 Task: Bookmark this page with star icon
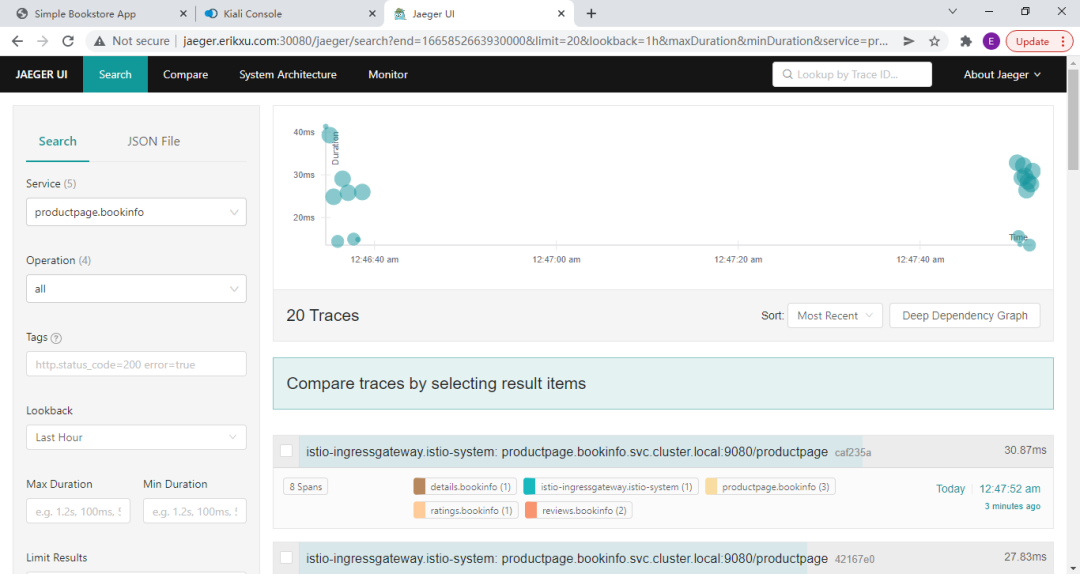(934, 41)
